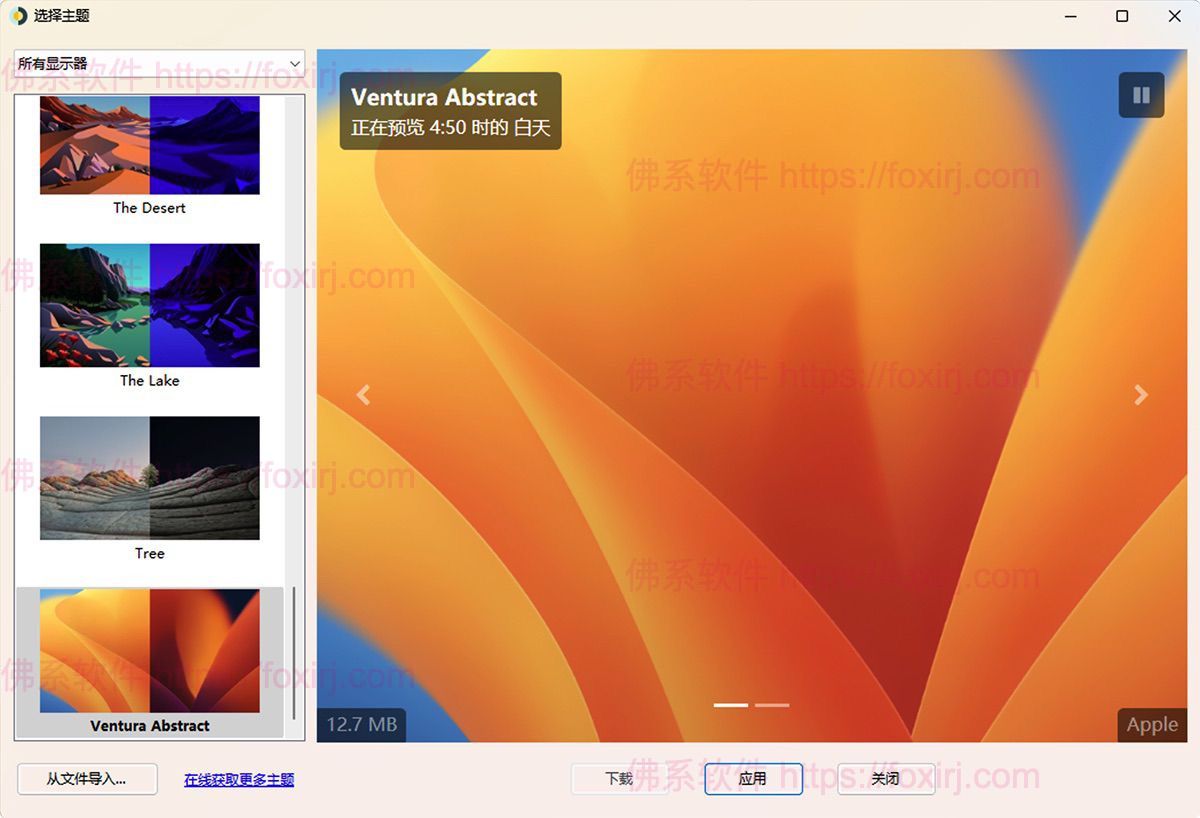Select the second preview pagination dot
The image size is (1200, 818).
771,705
